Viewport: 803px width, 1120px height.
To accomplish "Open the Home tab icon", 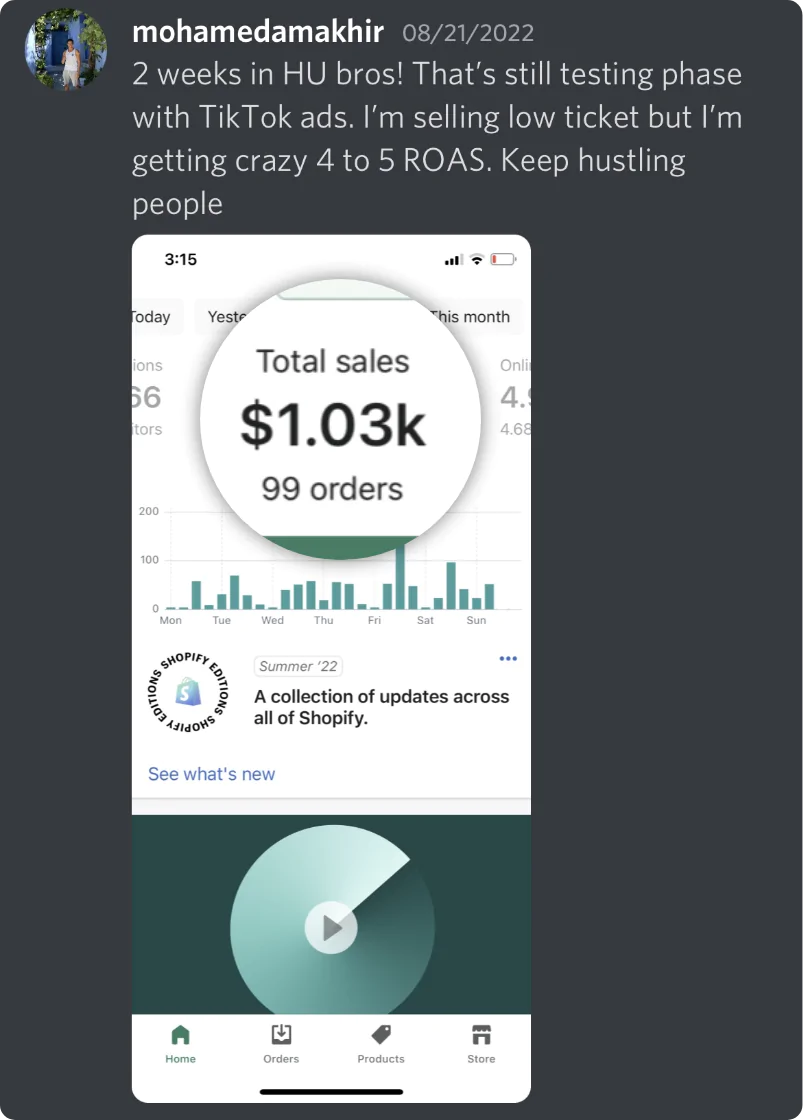I will point(180,1034).
